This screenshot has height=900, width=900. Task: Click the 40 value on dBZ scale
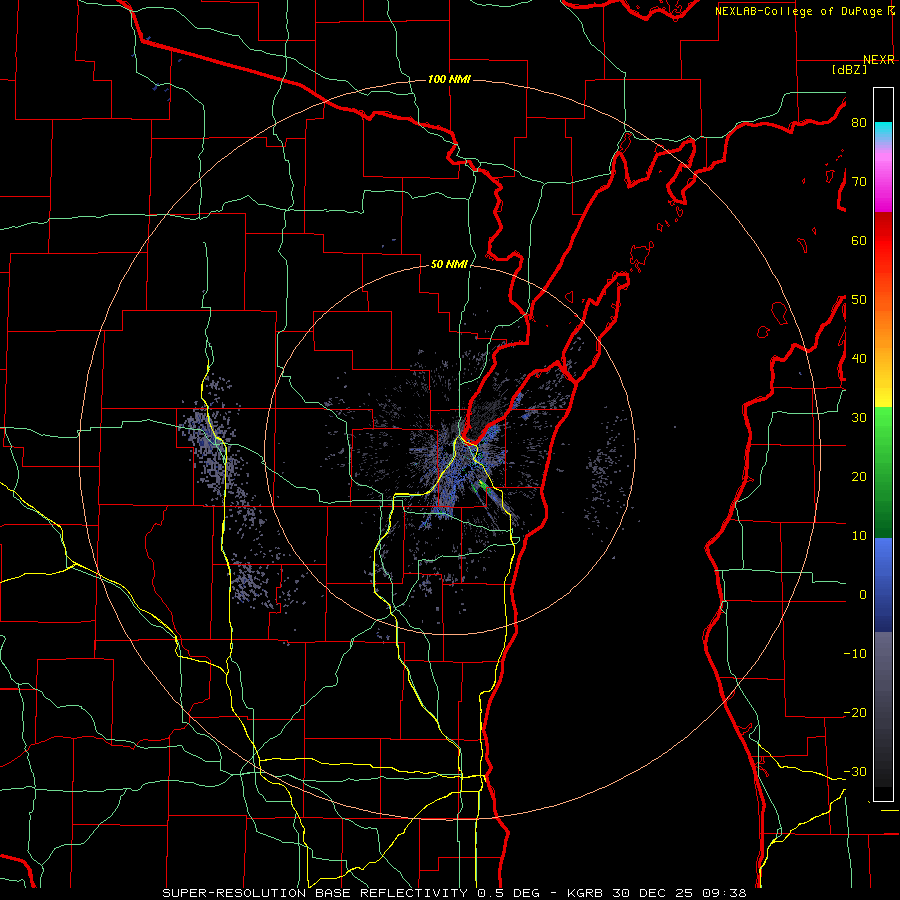pyautogui.click(x=859, y=359)
